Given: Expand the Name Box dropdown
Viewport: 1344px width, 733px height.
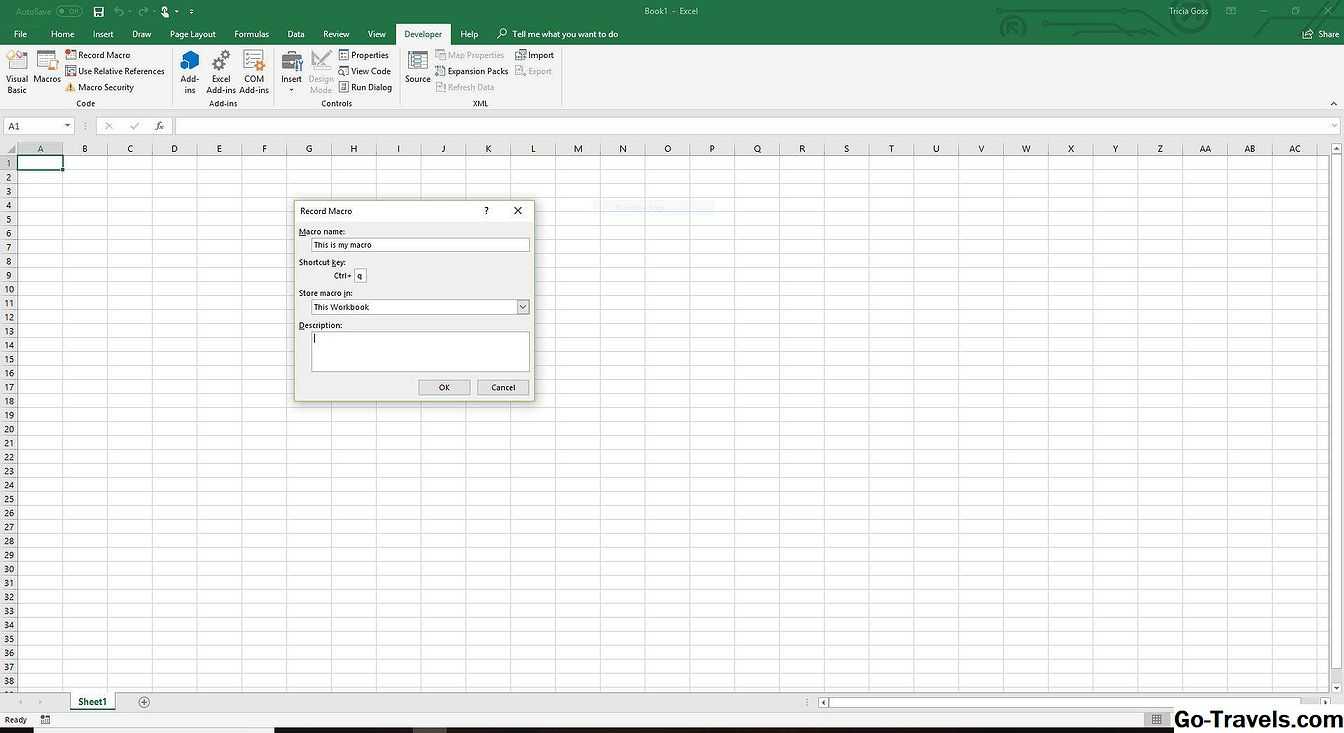Looking at the screenshot, I should [68, 126].
